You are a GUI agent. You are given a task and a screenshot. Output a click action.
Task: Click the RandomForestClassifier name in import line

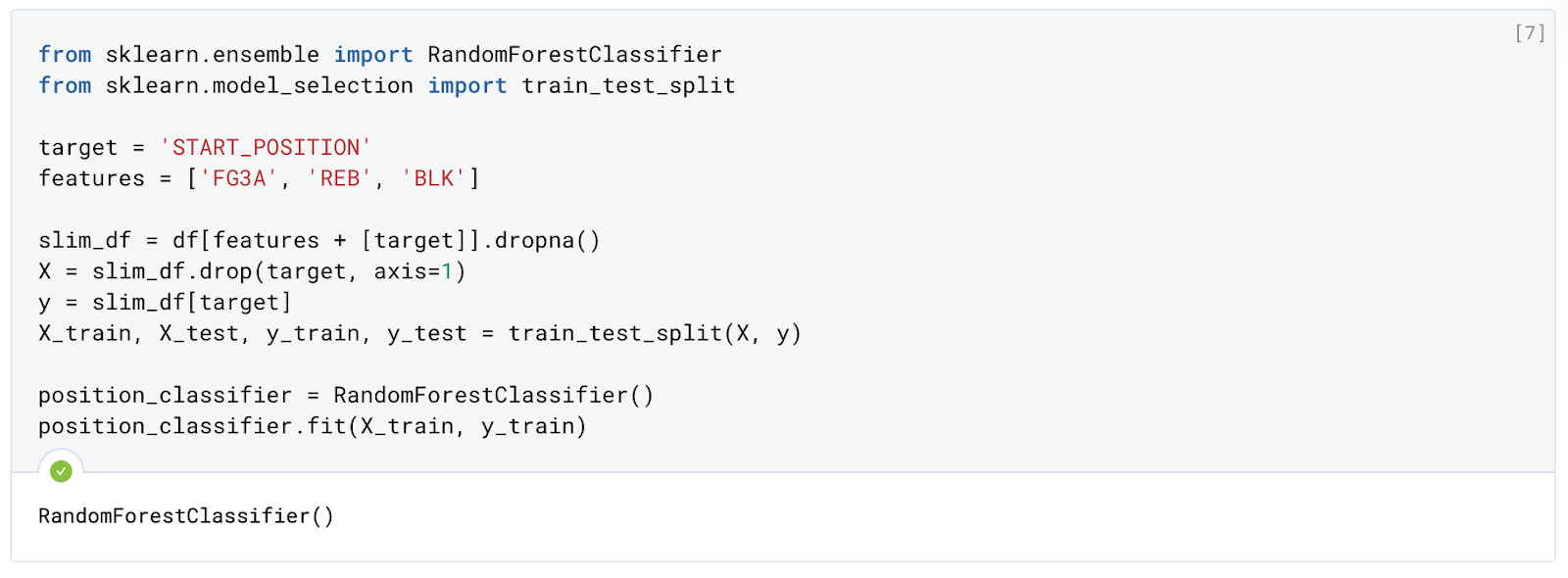[574, 55]
